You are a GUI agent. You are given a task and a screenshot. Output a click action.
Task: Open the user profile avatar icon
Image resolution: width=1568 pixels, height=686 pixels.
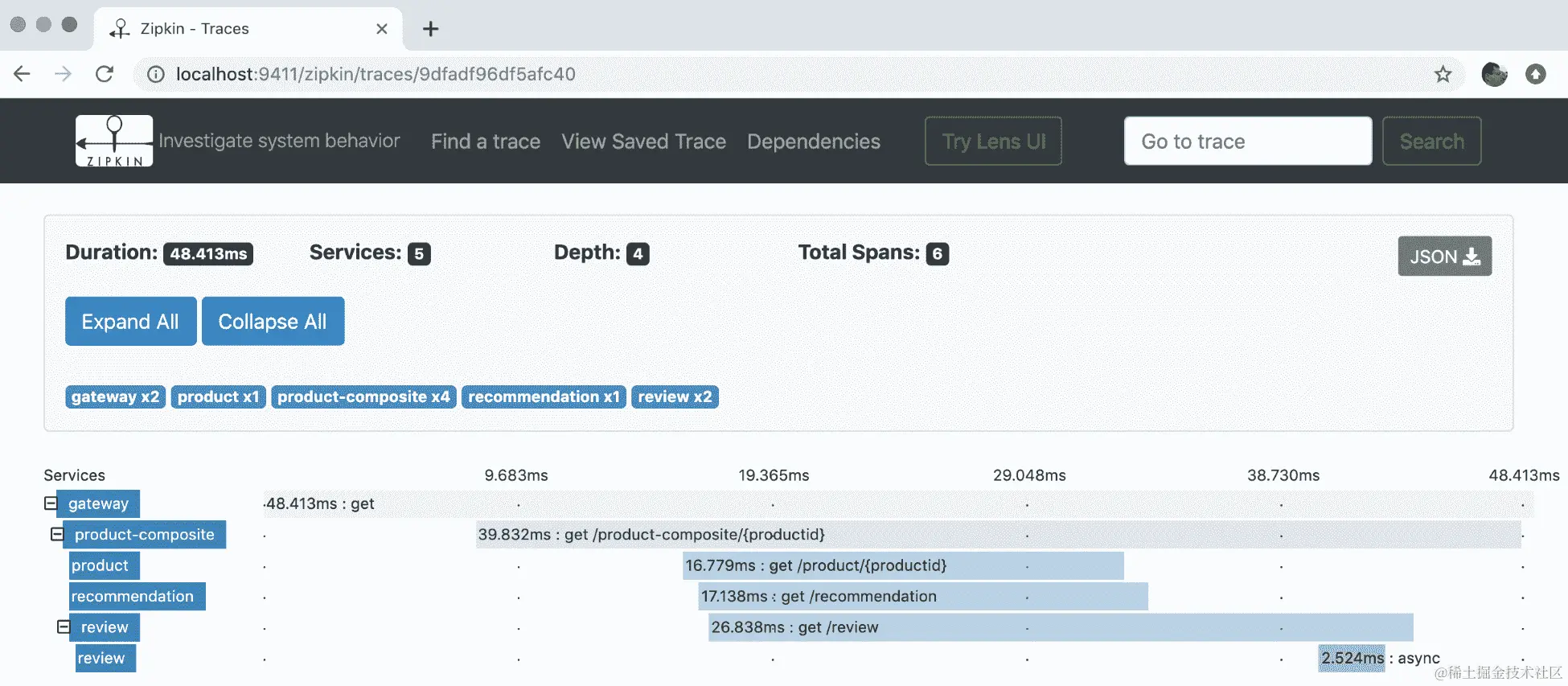1494,74
